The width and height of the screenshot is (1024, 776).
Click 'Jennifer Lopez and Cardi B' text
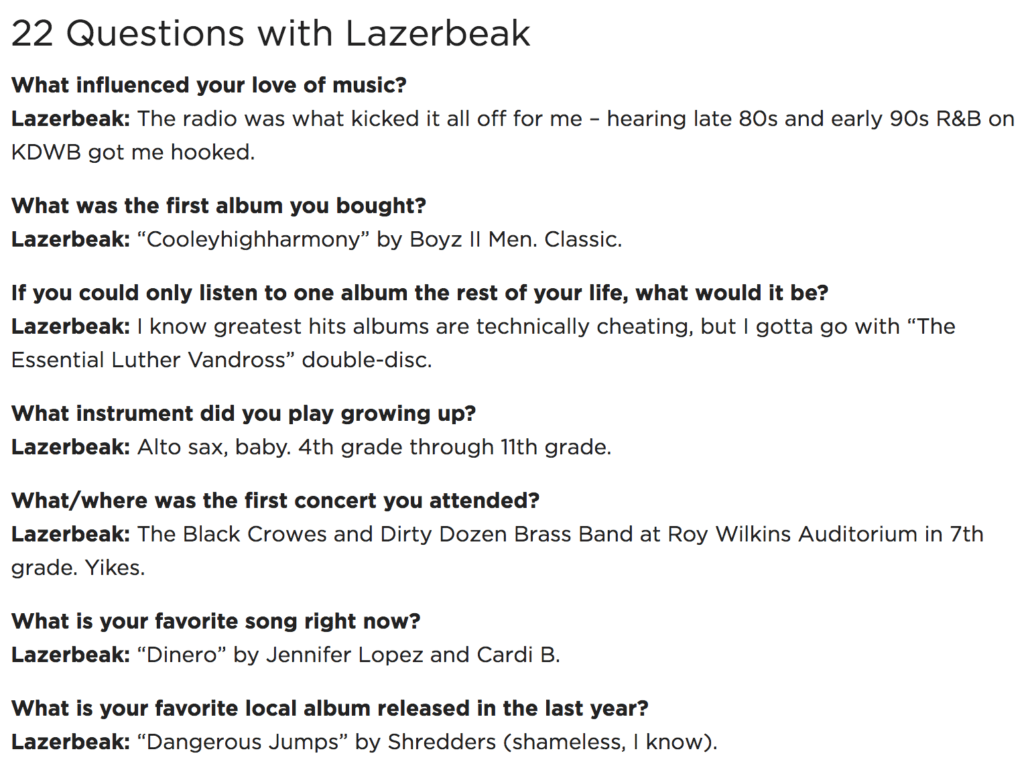click(x=410, y=655)
